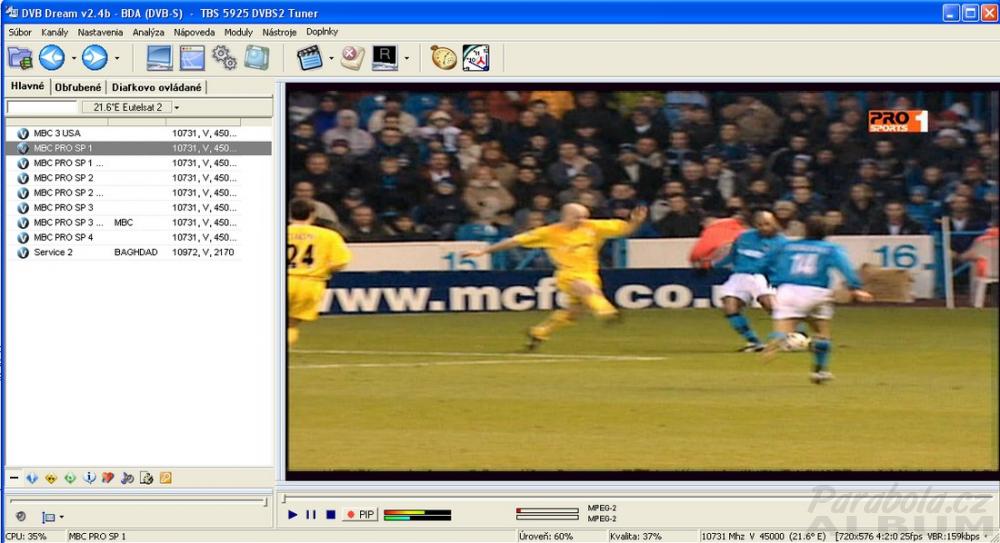Click the blue info icon below channel list
This screenshot has width=1000, height=543.
(89, 478)
